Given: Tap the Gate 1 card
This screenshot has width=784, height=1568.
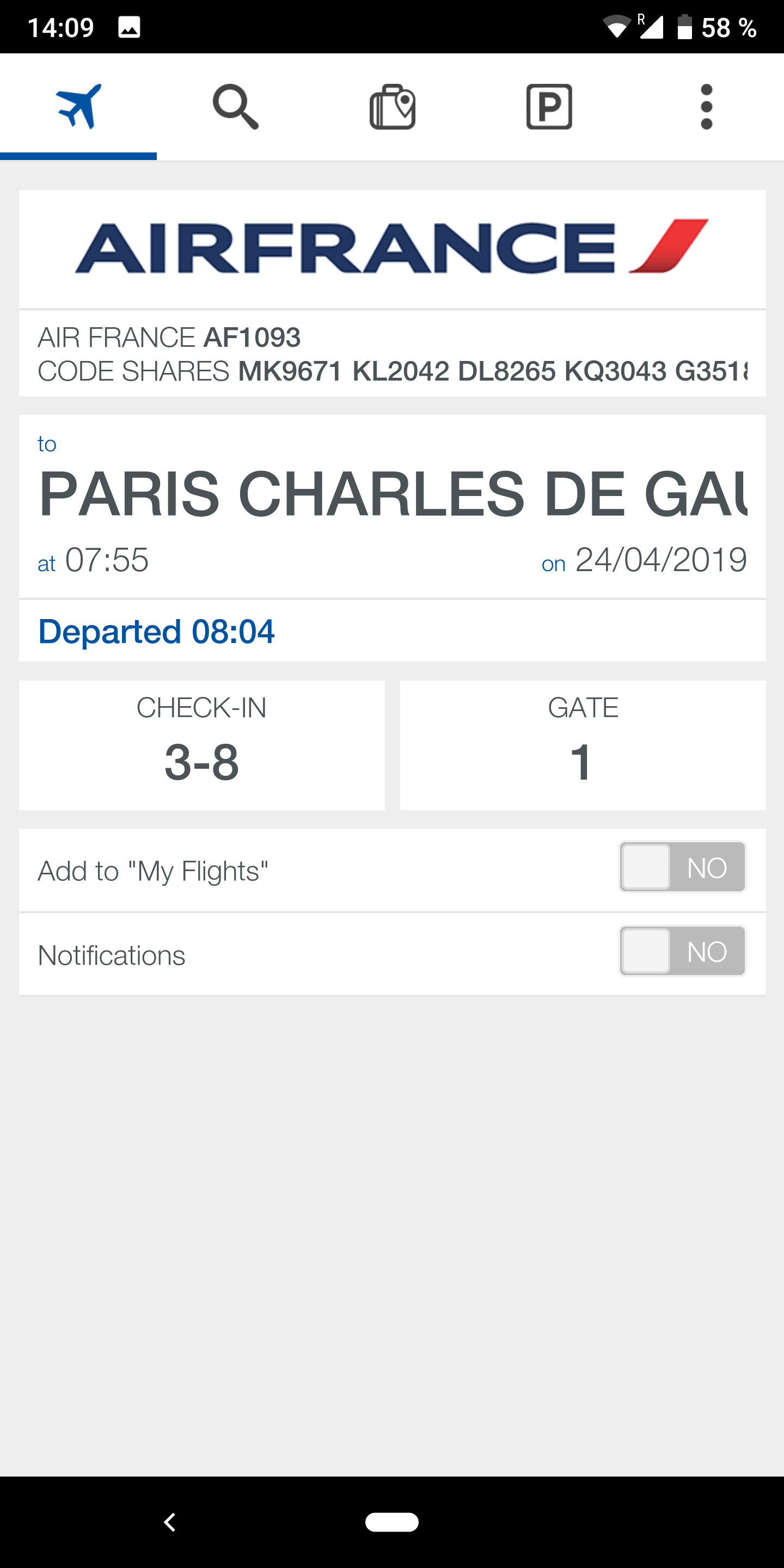Looking at the screenshot, I should pyautogui.click(x=583, y=745).
